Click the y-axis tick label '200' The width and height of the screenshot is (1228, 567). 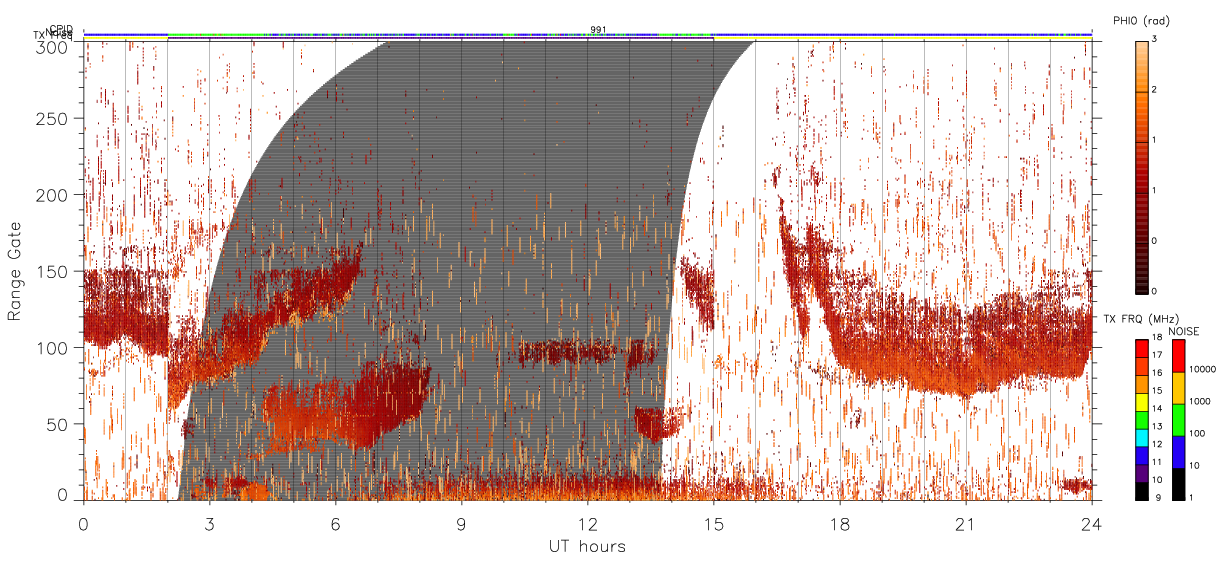tap(52, 195)
